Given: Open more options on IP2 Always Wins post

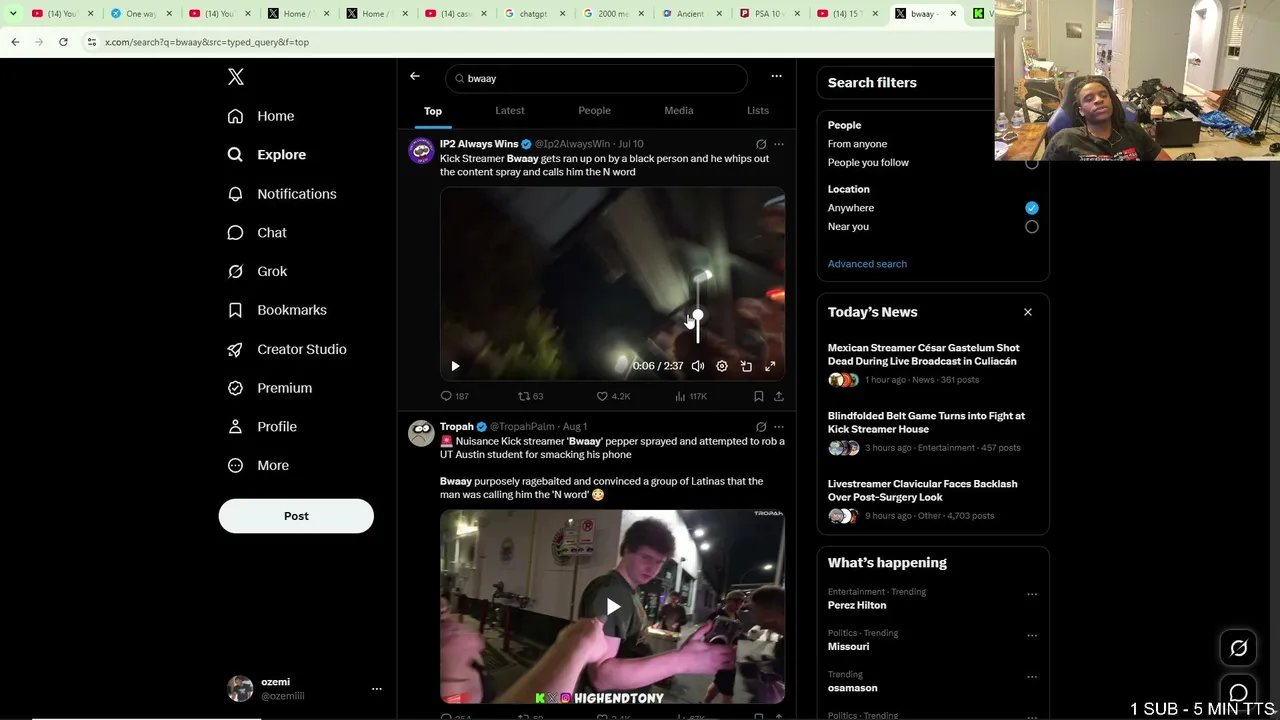Looking at the screenshot, I should 779,144.
